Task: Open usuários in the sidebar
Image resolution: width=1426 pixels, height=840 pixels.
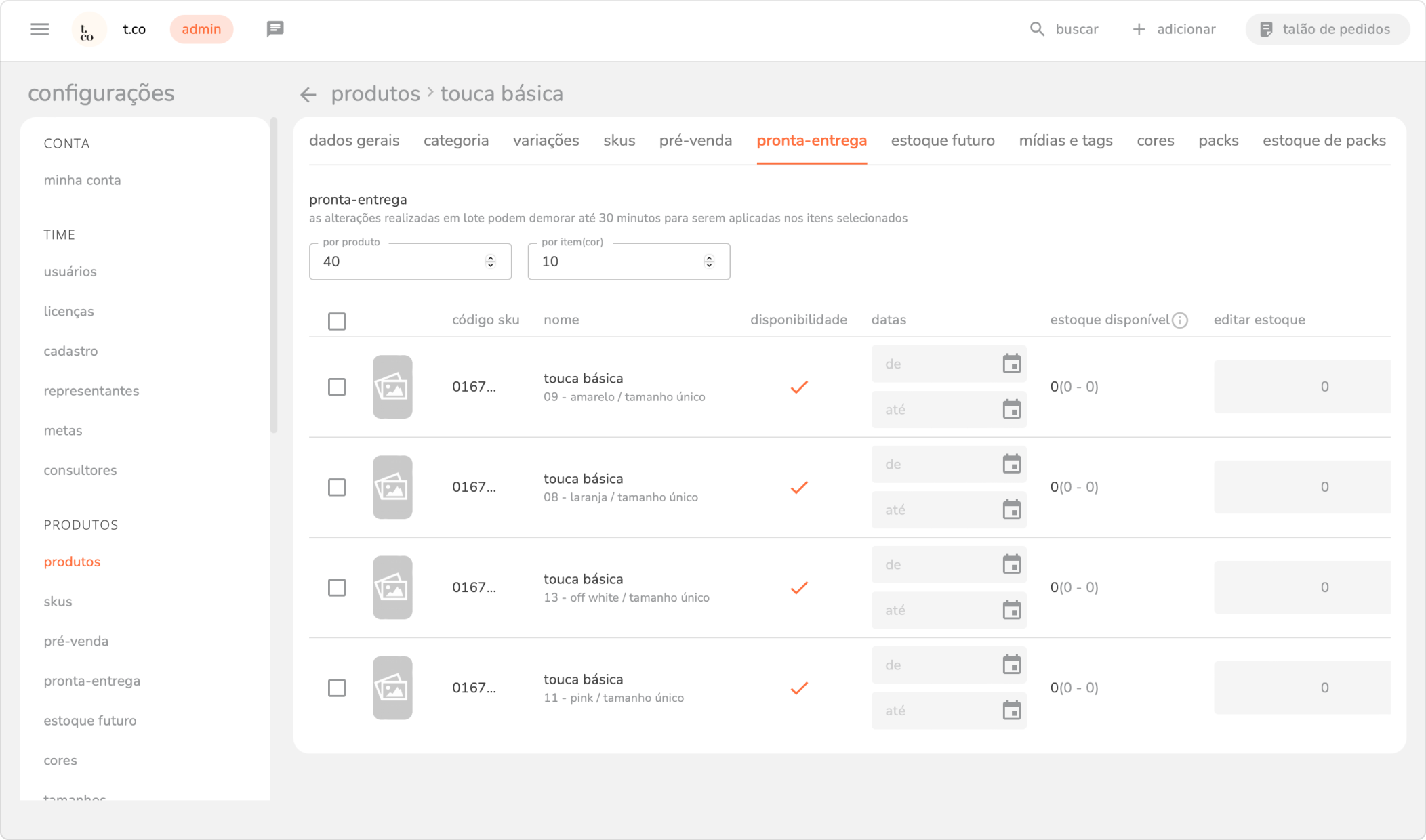Action: point(70,272)
